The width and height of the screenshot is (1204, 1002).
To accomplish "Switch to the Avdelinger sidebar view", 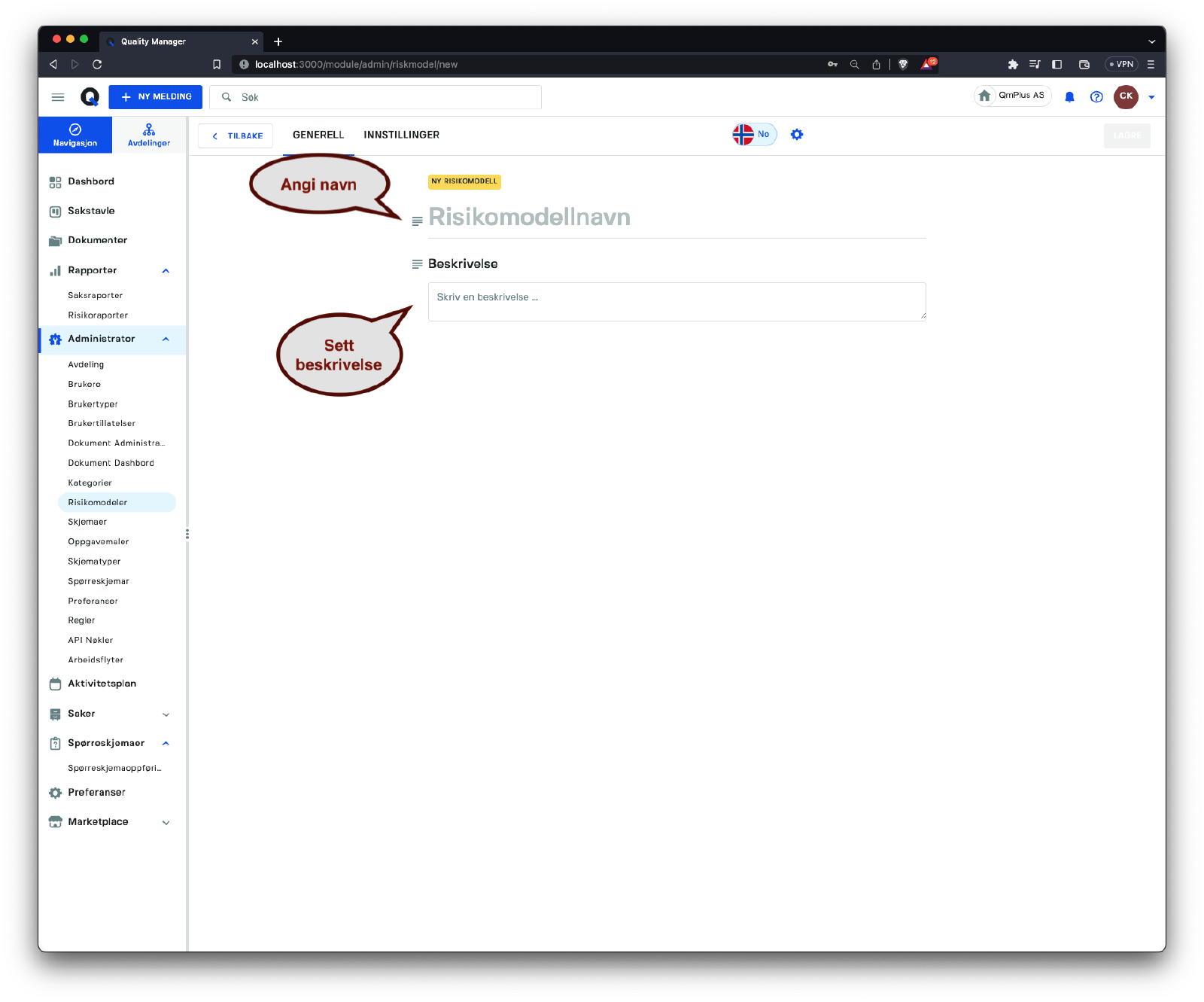I will click(149, 135).
